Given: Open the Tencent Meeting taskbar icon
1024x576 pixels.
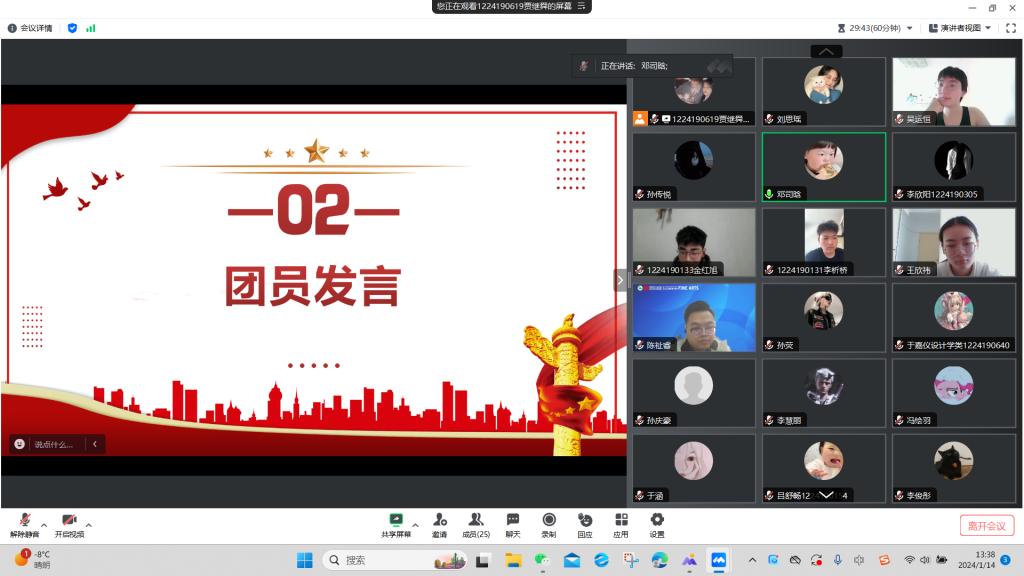Looking at the screenshot, I should 718,560.
